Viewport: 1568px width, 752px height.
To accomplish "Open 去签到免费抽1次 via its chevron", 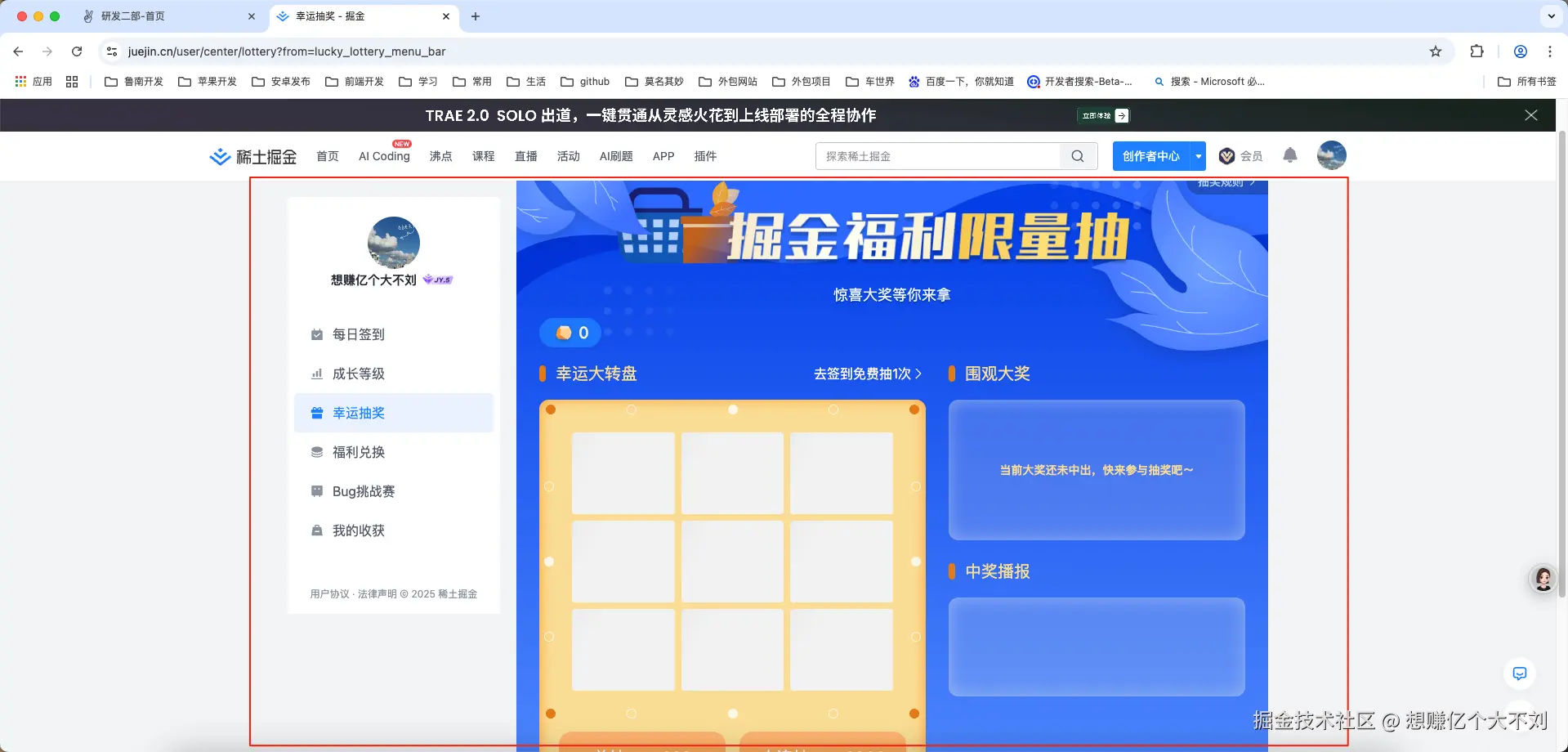I will click(918, 374).
